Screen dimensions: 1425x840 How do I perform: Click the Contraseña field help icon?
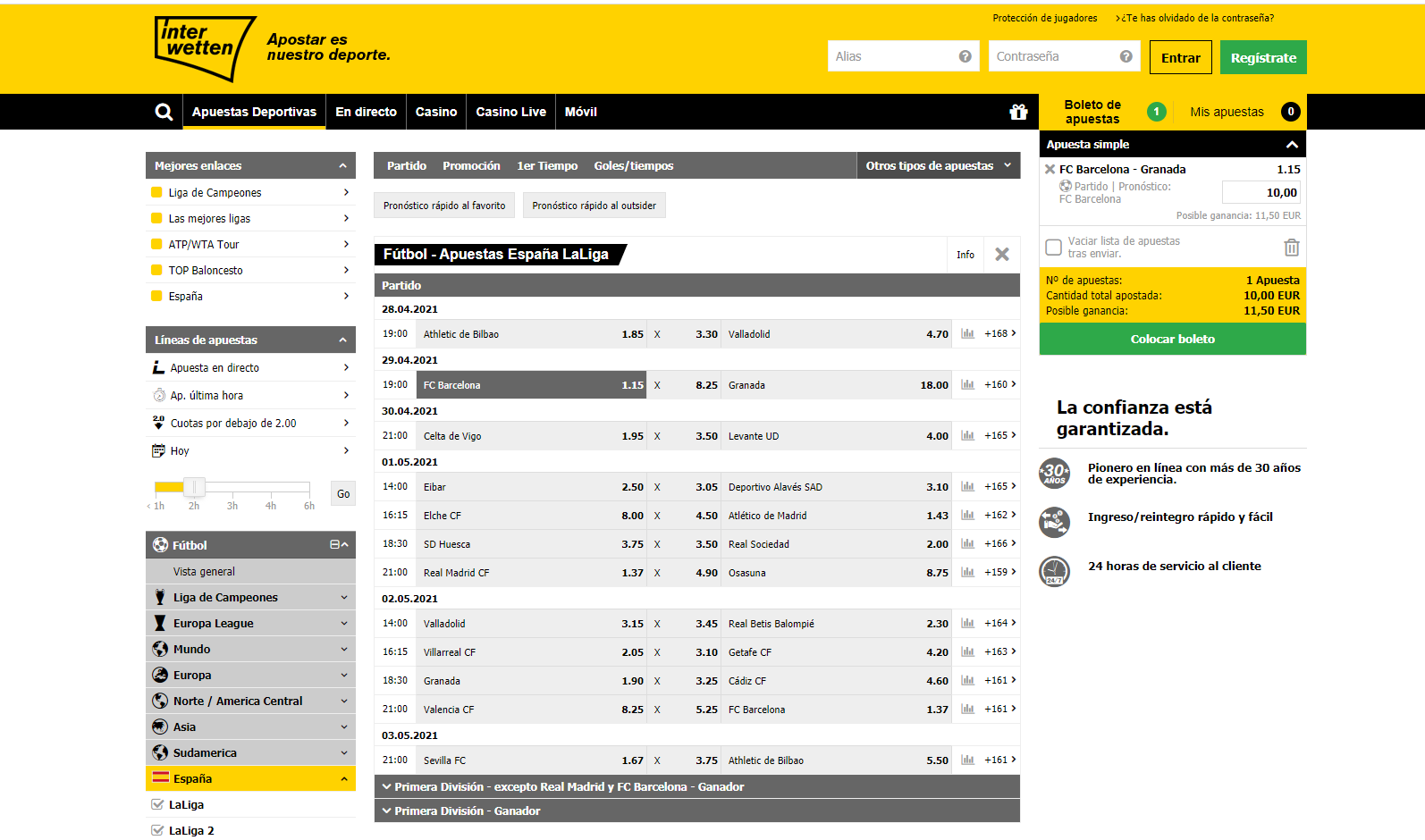click(1126, 56)
